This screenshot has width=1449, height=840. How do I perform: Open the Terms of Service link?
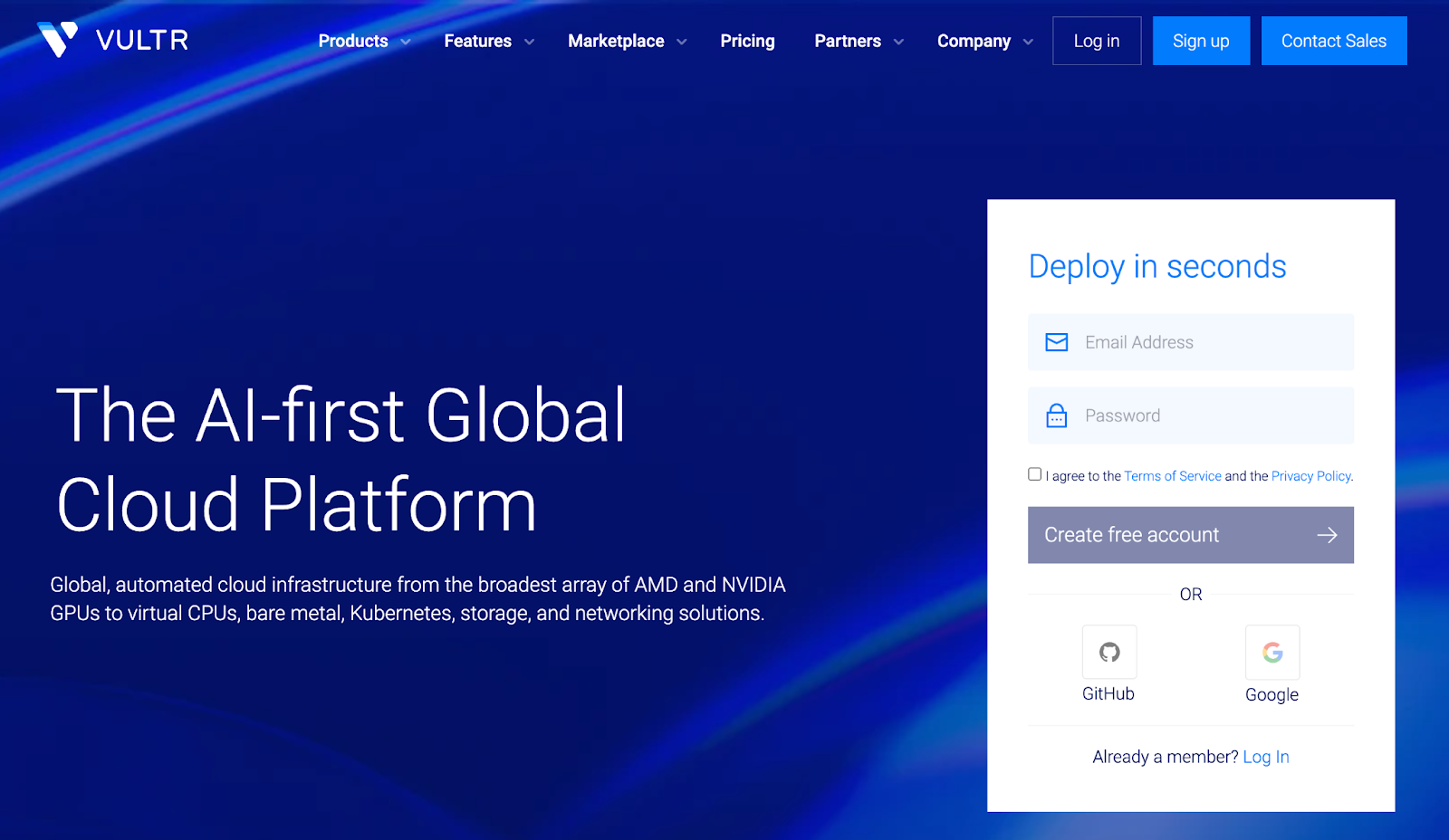click(1173, 475)
